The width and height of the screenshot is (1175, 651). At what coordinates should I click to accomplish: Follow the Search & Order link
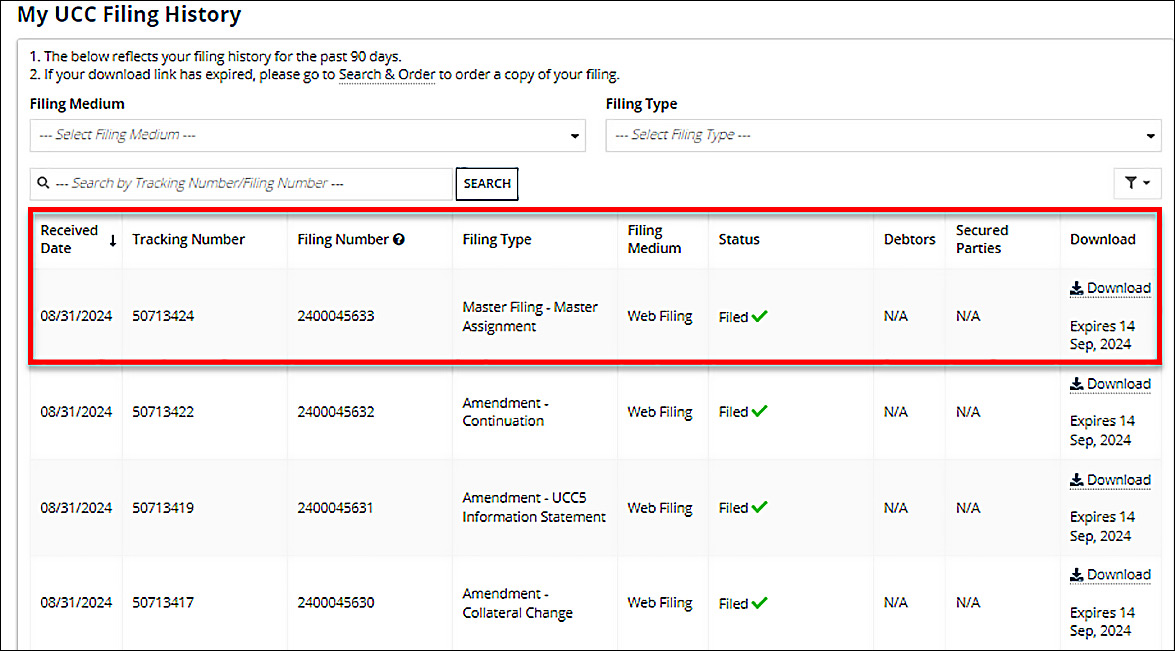point(386,75)
